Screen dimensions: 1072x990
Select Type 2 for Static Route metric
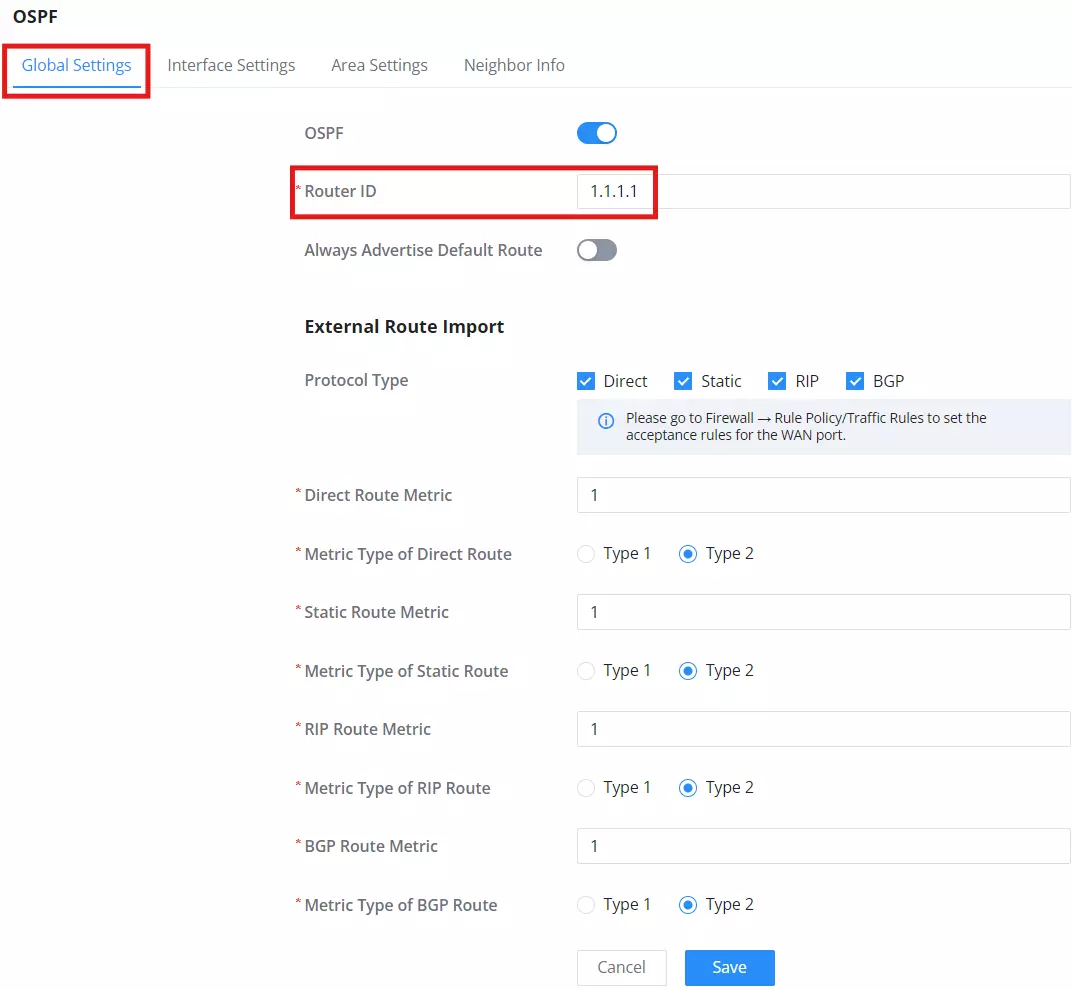pos(688,671)
